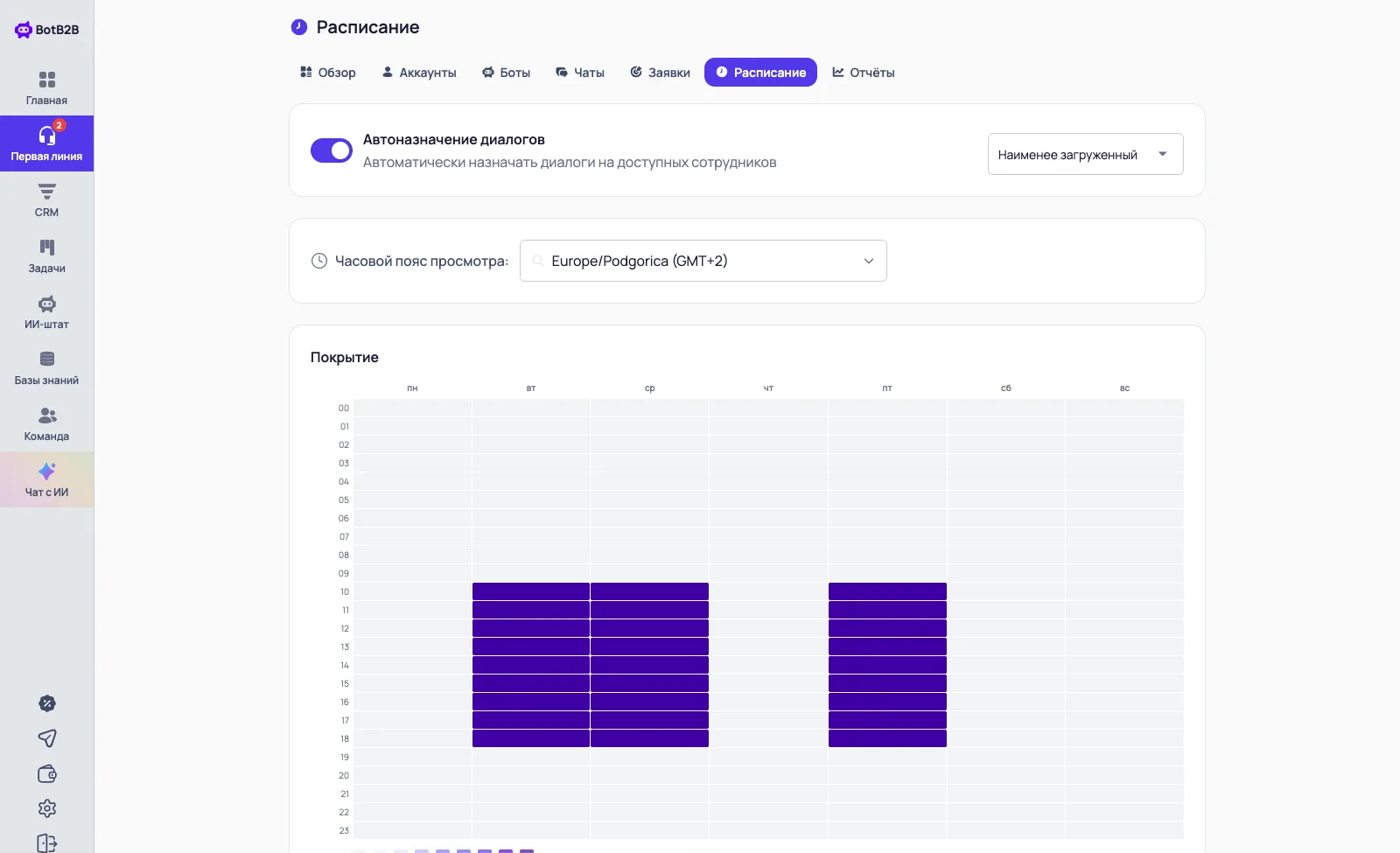Screen dimensions: 1400x853
Task: Switch to the Боты tab
Action: [x=507, y=73]
